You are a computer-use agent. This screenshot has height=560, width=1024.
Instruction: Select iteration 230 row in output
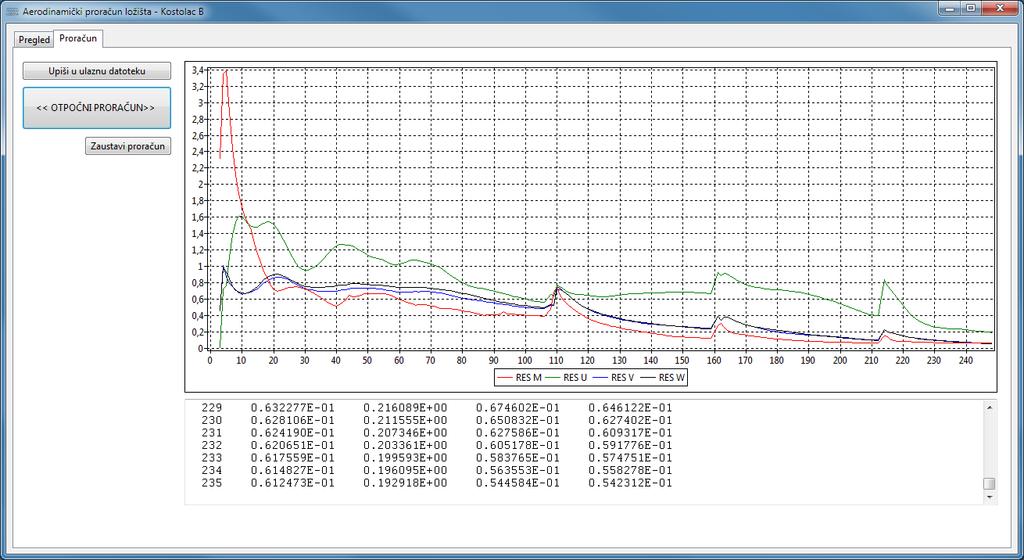(x=437, y=420)
